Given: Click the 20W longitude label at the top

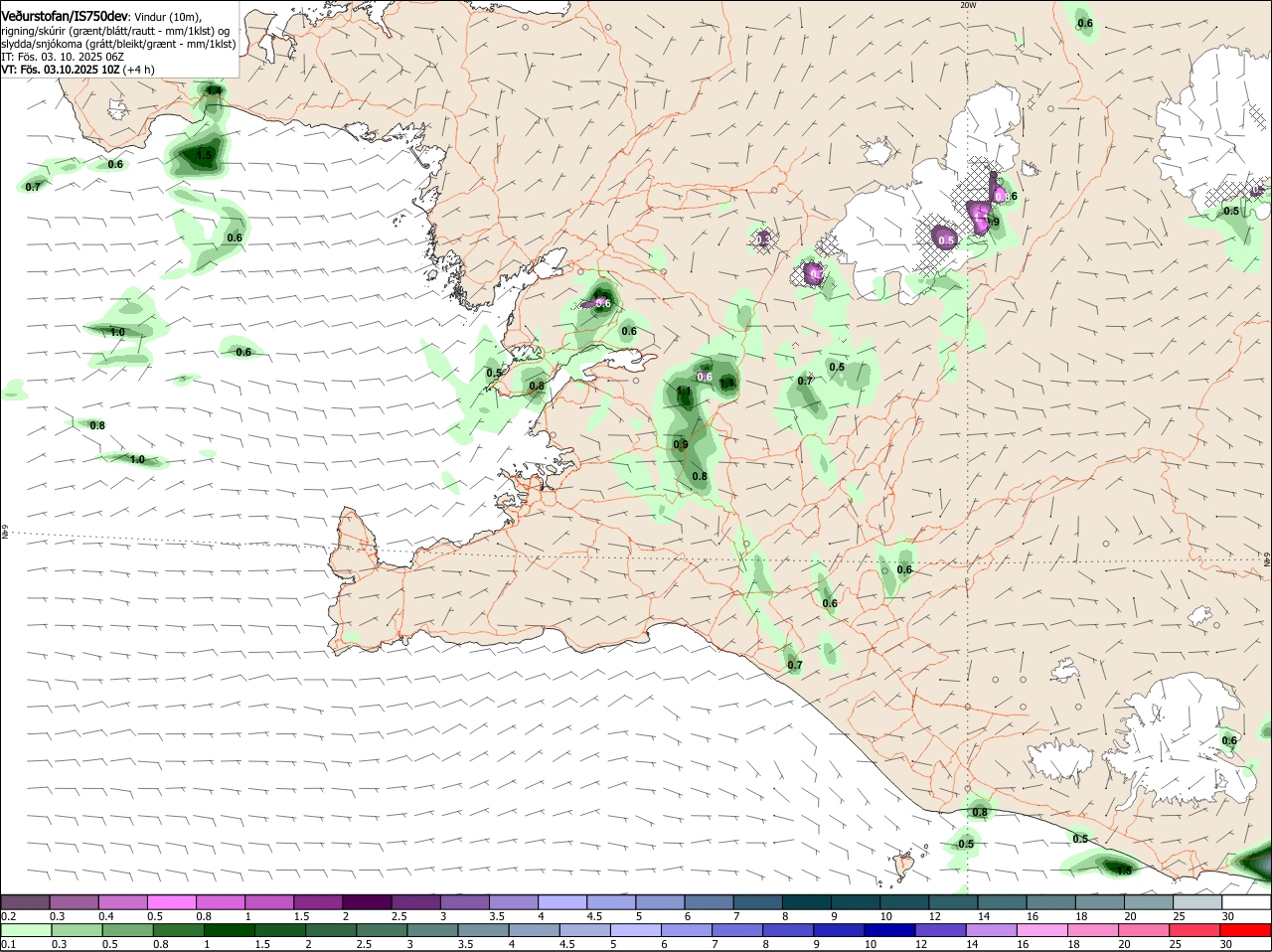Looking at the screenshot, I should 968,5.
